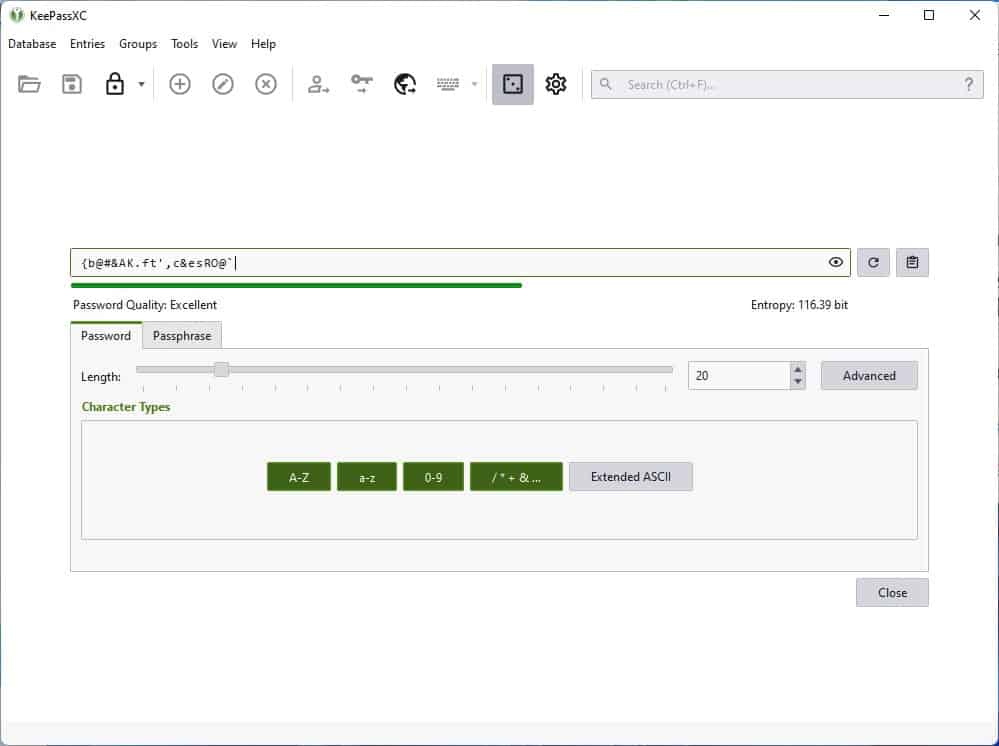Save the current database
This screenshot has height=746, width=999.
click(71, 84)
